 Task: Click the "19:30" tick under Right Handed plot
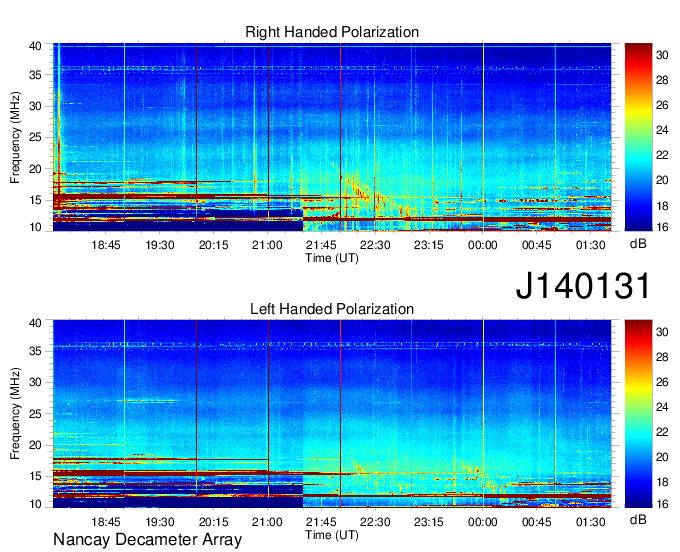coord(160,245)
